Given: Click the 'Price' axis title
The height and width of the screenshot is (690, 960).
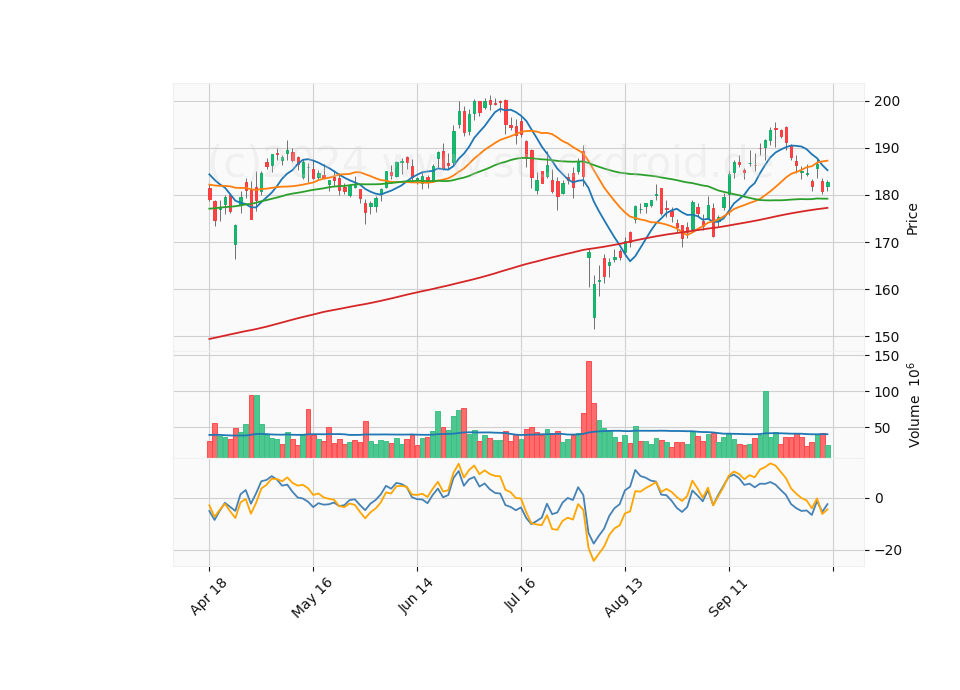Looking at the screenshot, I should tap(912, 219).
